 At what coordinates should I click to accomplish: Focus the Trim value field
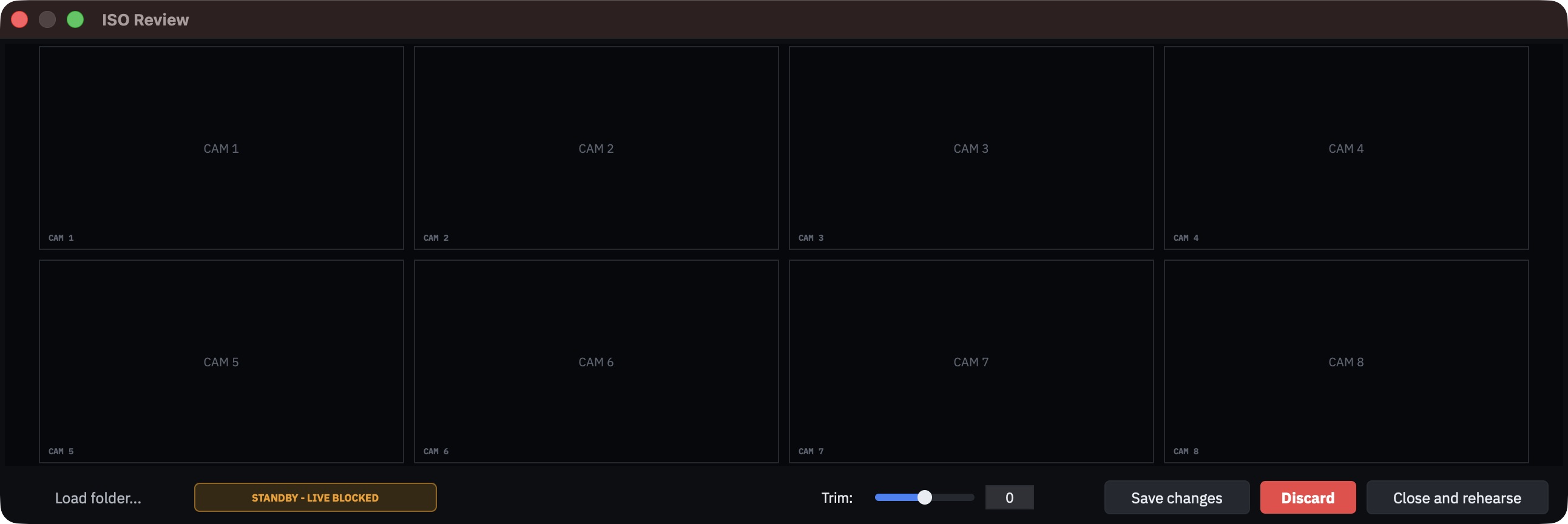[x=1009, y=498]
